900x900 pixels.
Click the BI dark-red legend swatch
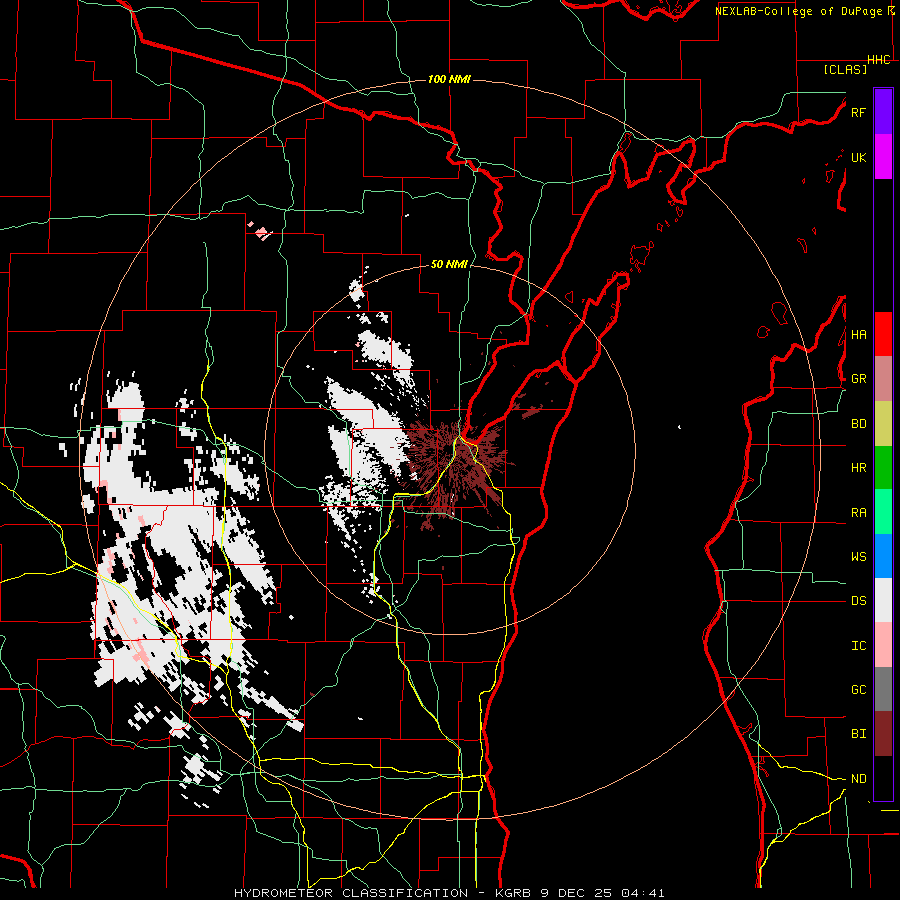click(x=883, y=734)
